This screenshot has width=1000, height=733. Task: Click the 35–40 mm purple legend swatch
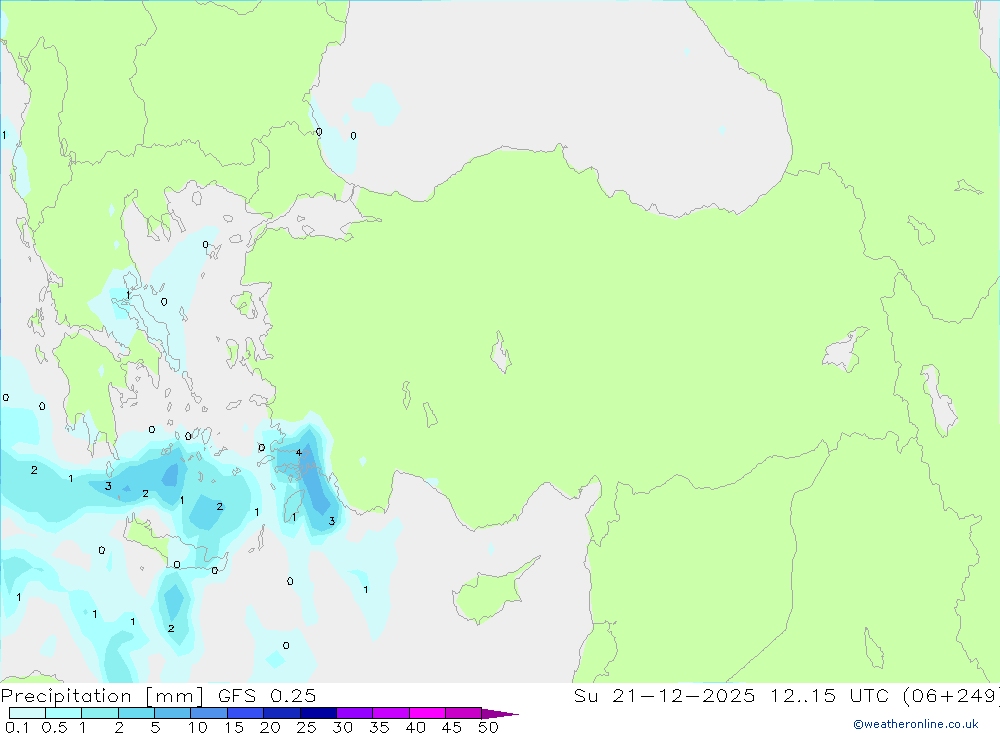390,713
